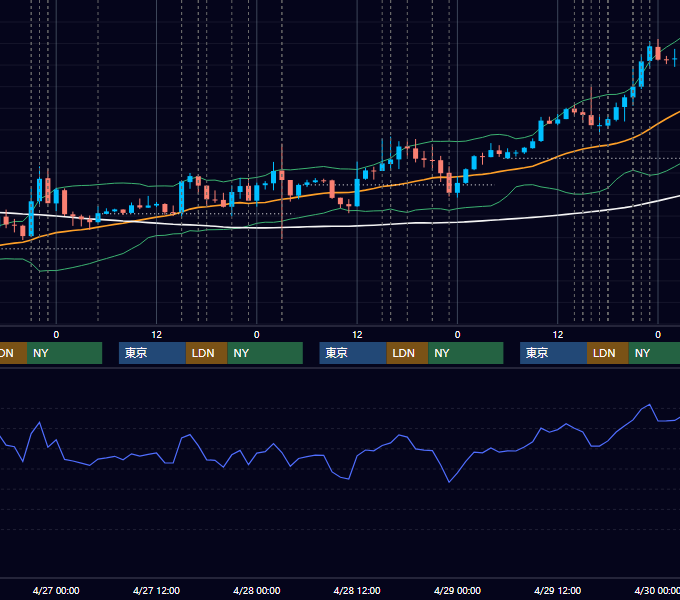
Task: Click the large blue candle at 4/28 12:00
Action: point(357,192)
